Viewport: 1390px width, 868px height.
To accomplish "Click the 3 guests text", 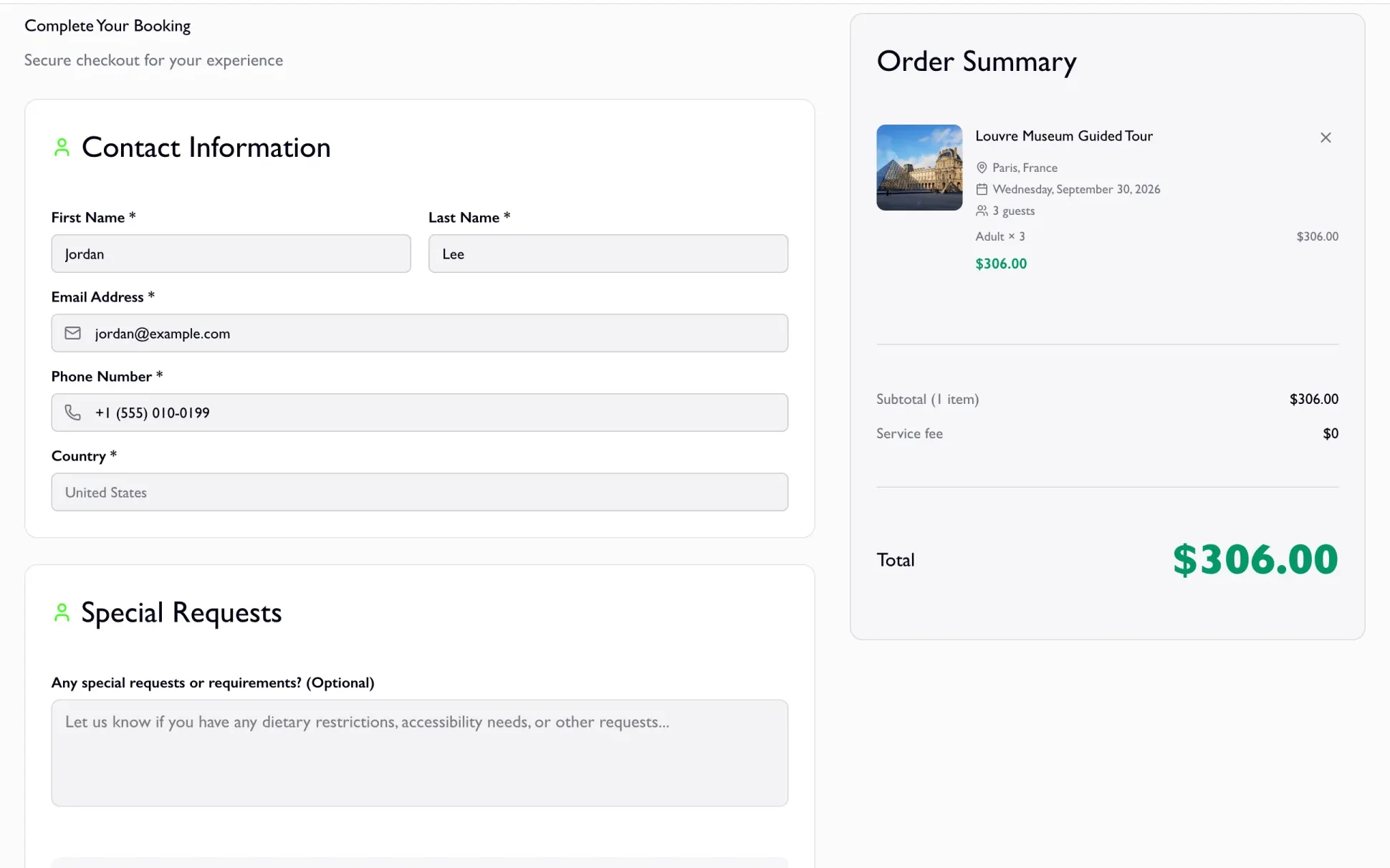I will click(x=1013, y=211).
